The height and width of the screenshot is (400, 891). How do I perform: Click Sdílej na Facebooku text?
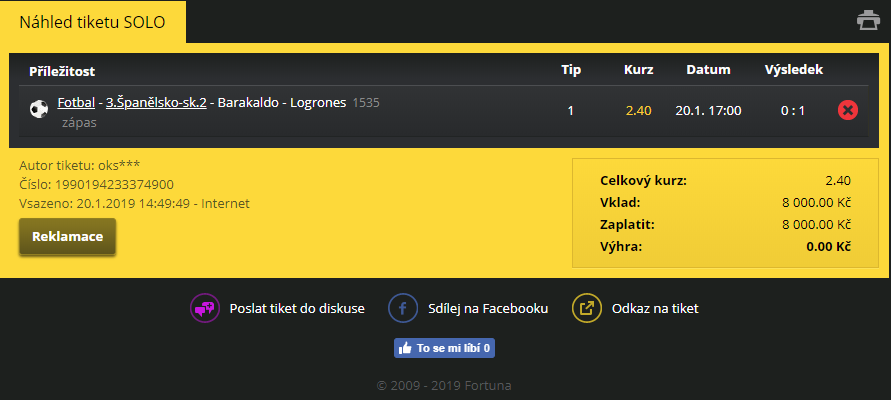[488, 309]
